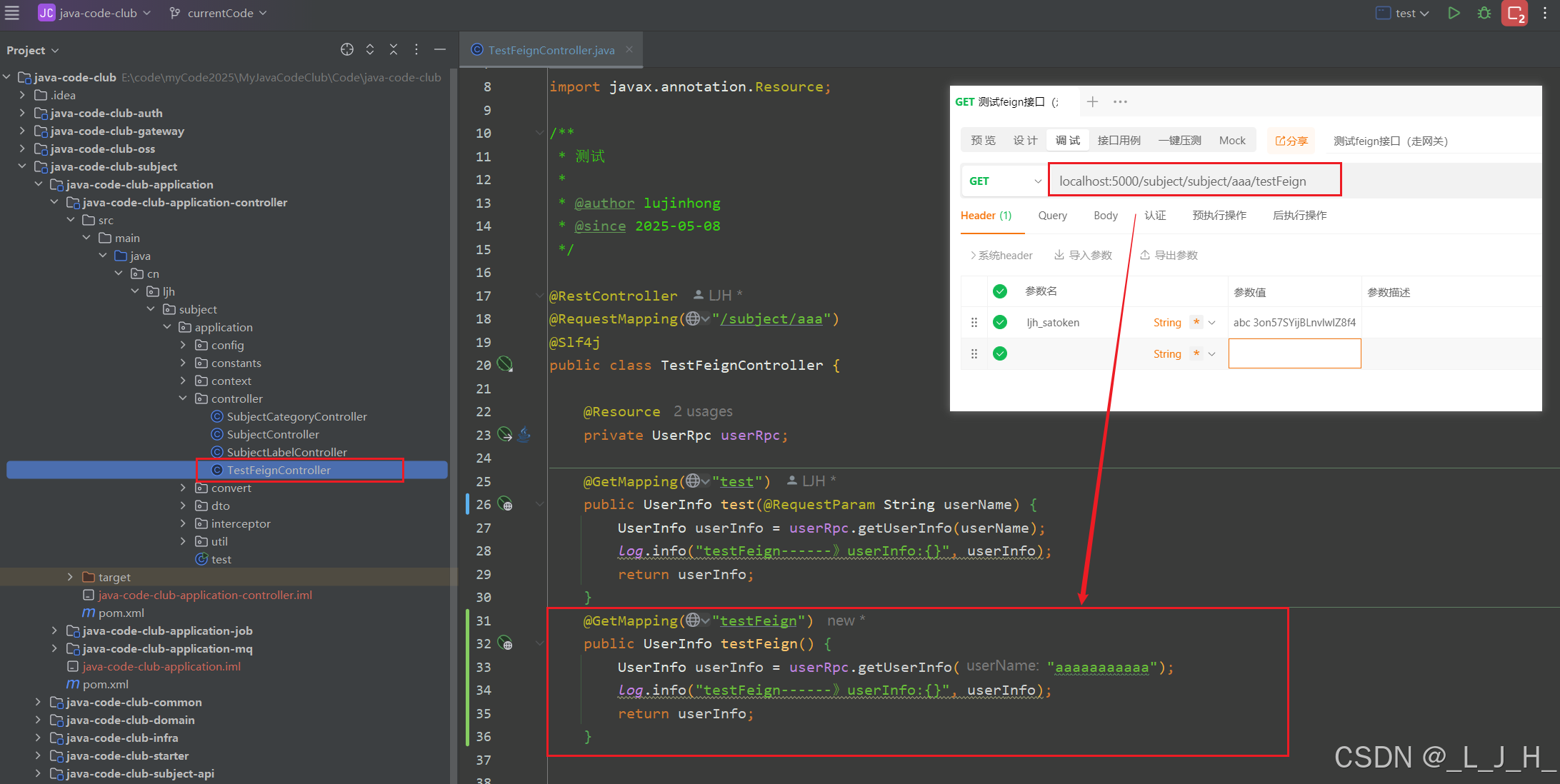This screenshot has height=784, width=1560.
Task: Click the plus to add request tab
Action: [x=1092, y=101]
